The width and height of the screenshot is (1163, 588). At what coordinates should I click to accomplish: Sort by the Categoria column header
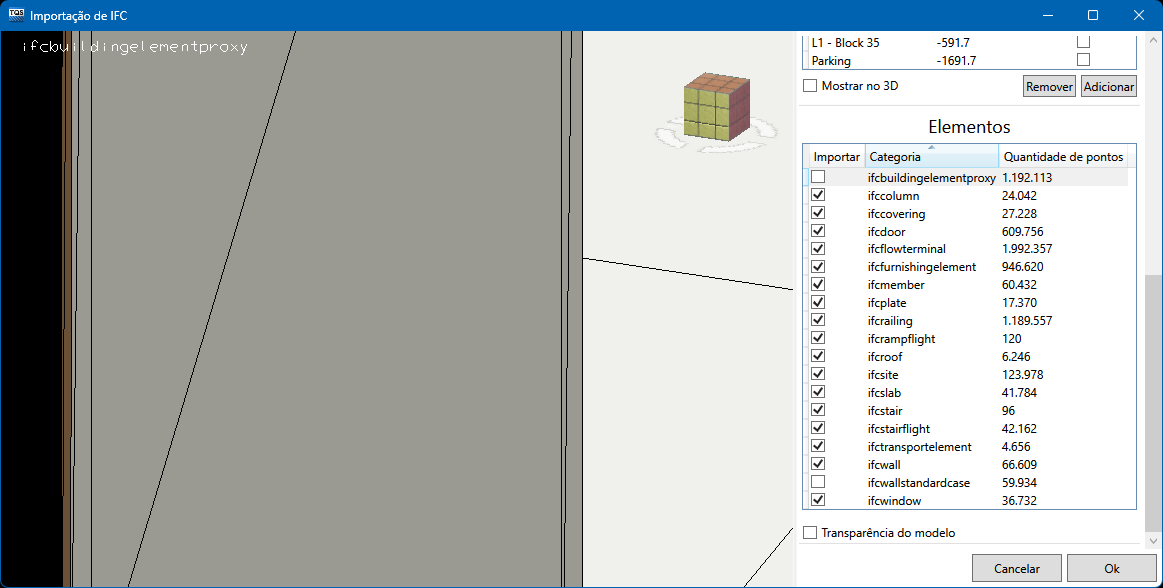(x=931, y=157)
